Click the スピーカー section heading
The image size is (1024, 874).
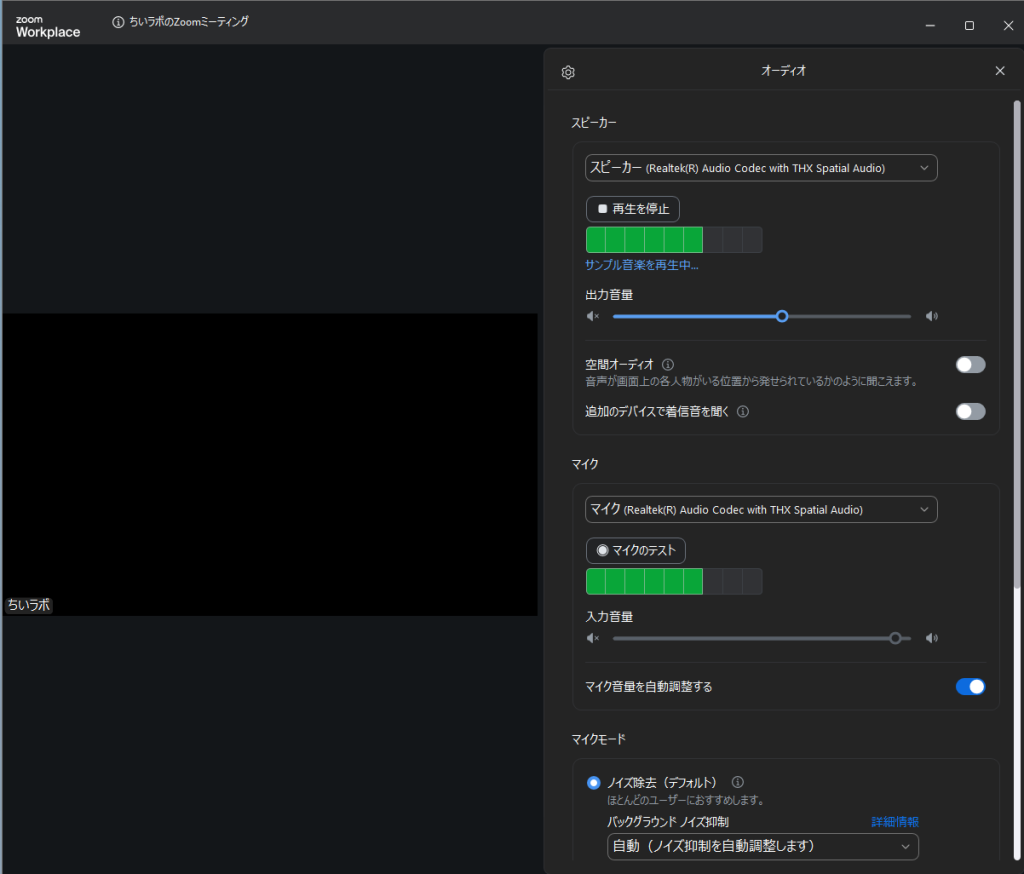coord(594,123)
